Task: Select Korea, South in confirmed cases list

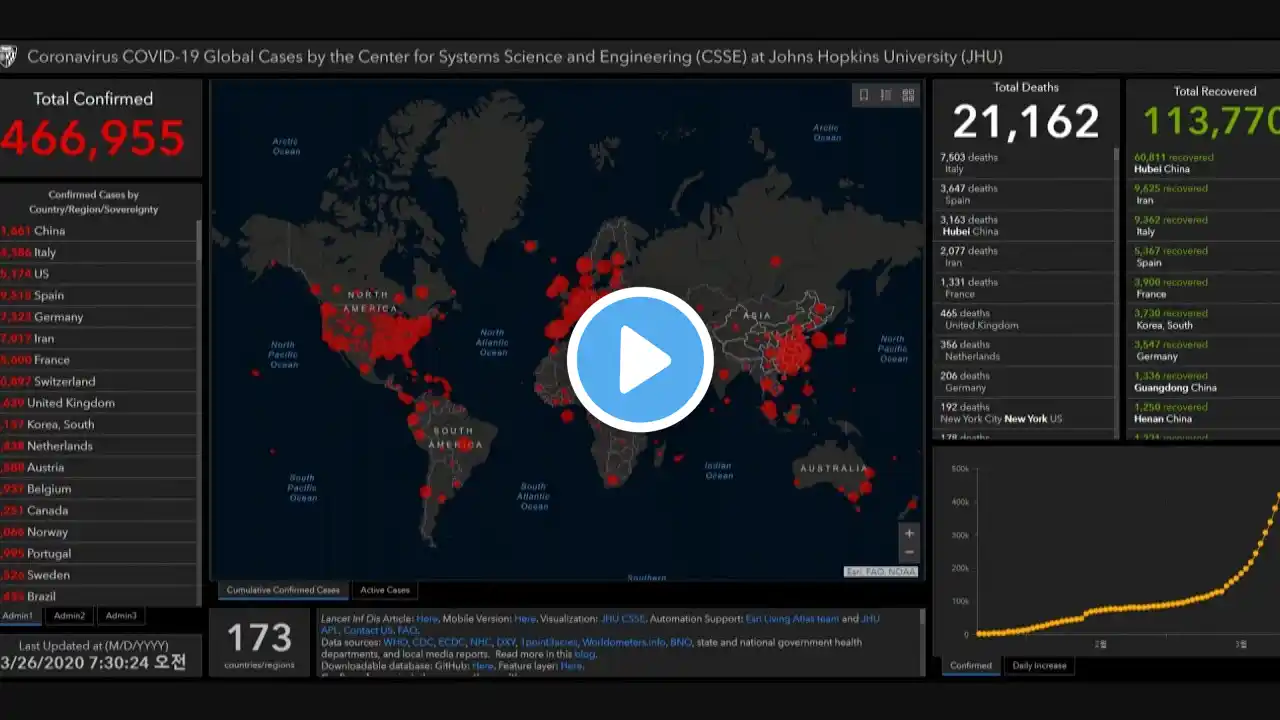Action: 100,424
